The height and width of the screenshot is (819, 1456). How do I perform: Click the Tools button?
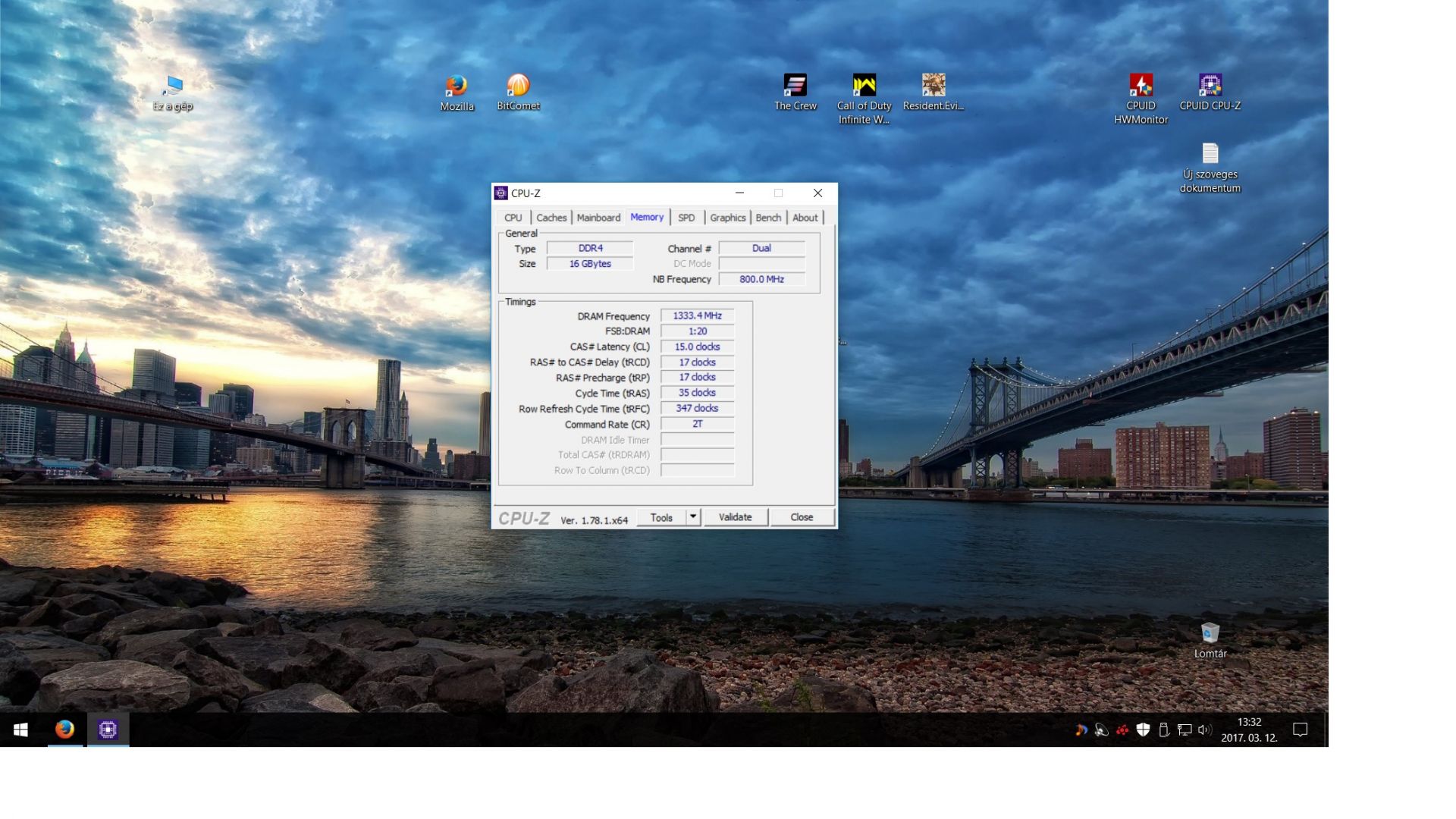click(661, 517)
